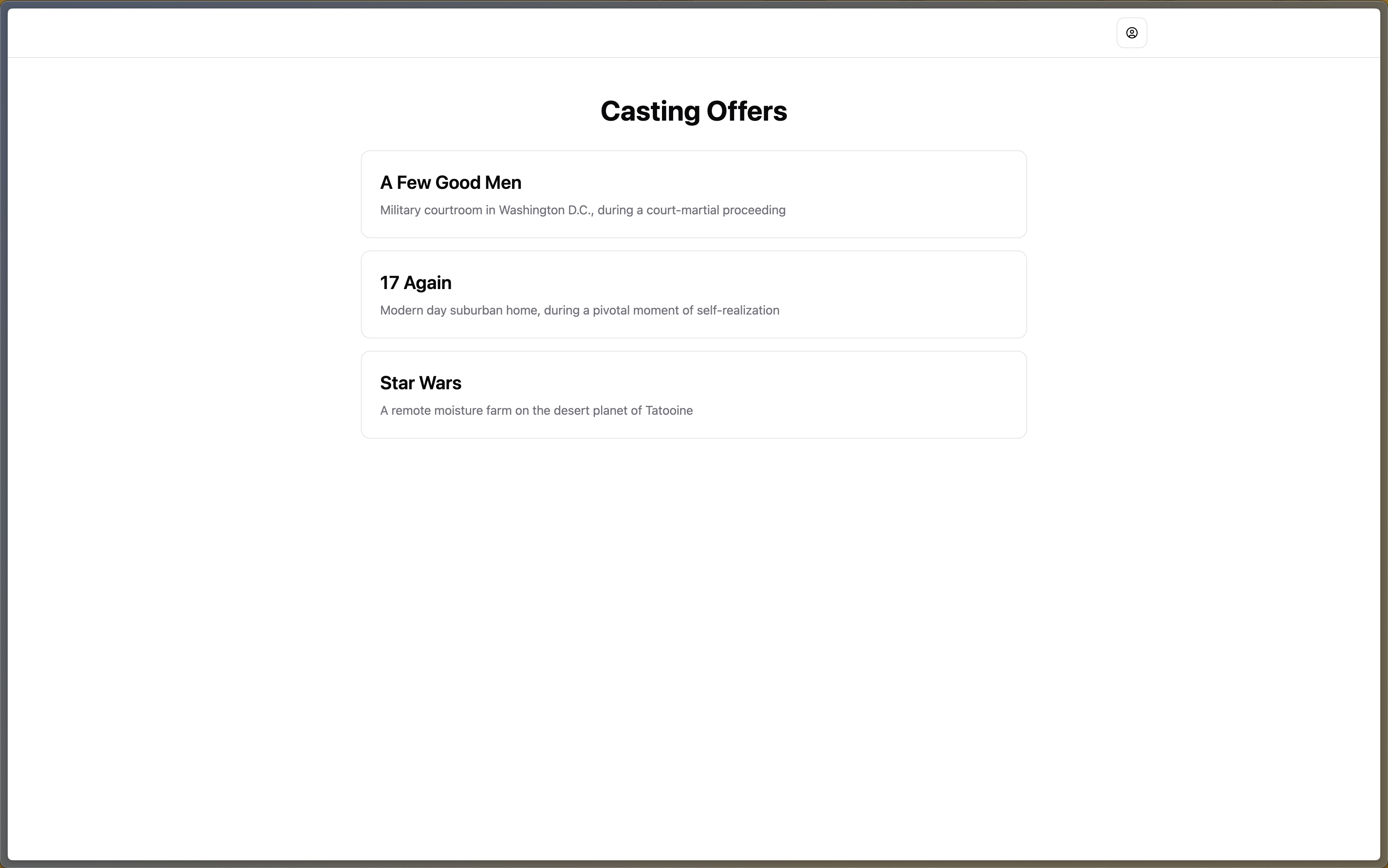Click "self-realization" in the 17 Again description
Image resolution: width=1388 pixels, height=868 pixels.
pos(738,311)
